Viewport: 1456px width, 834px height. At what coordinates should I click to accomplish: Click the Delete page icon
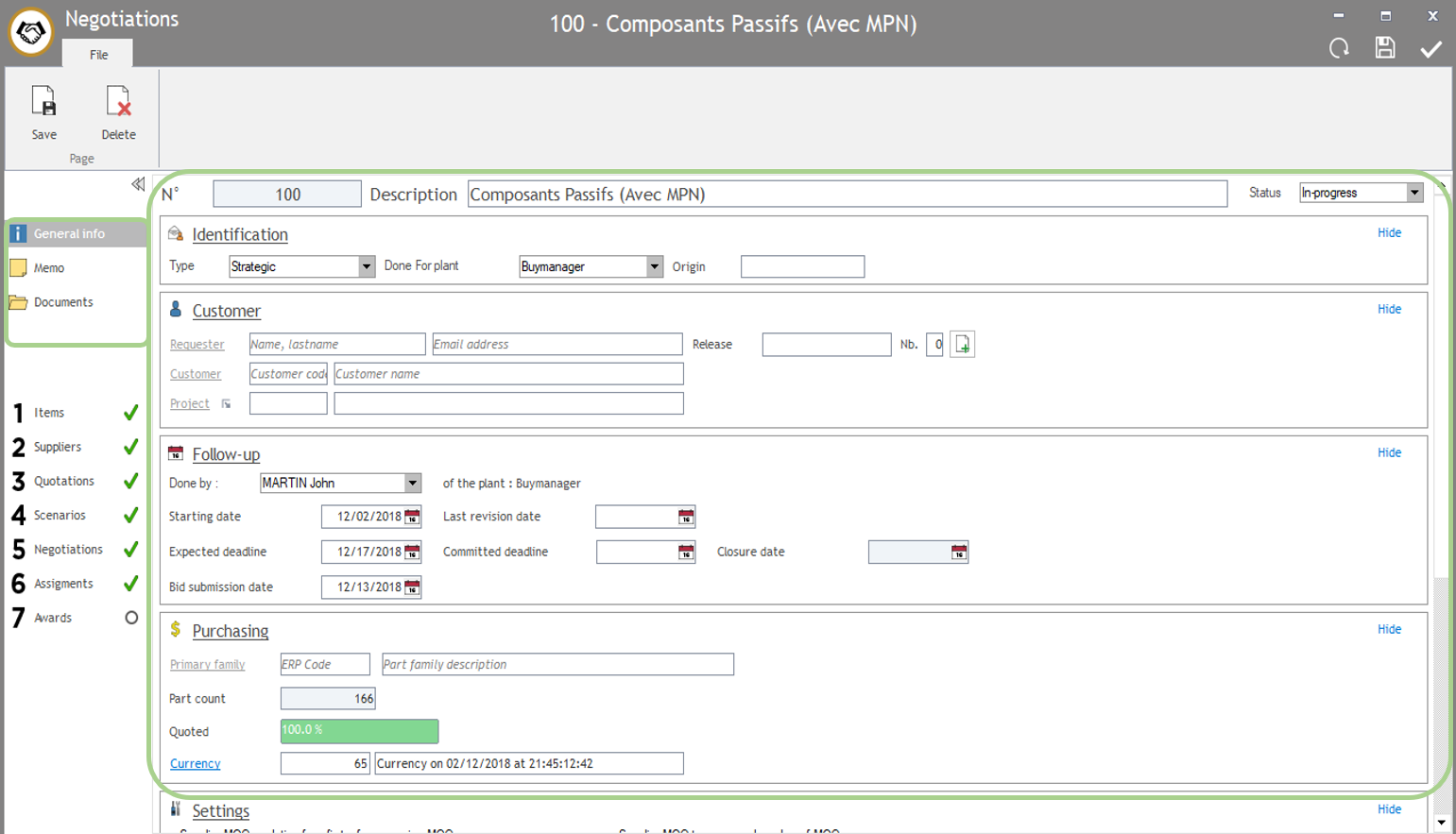click(x=118, y=103)
